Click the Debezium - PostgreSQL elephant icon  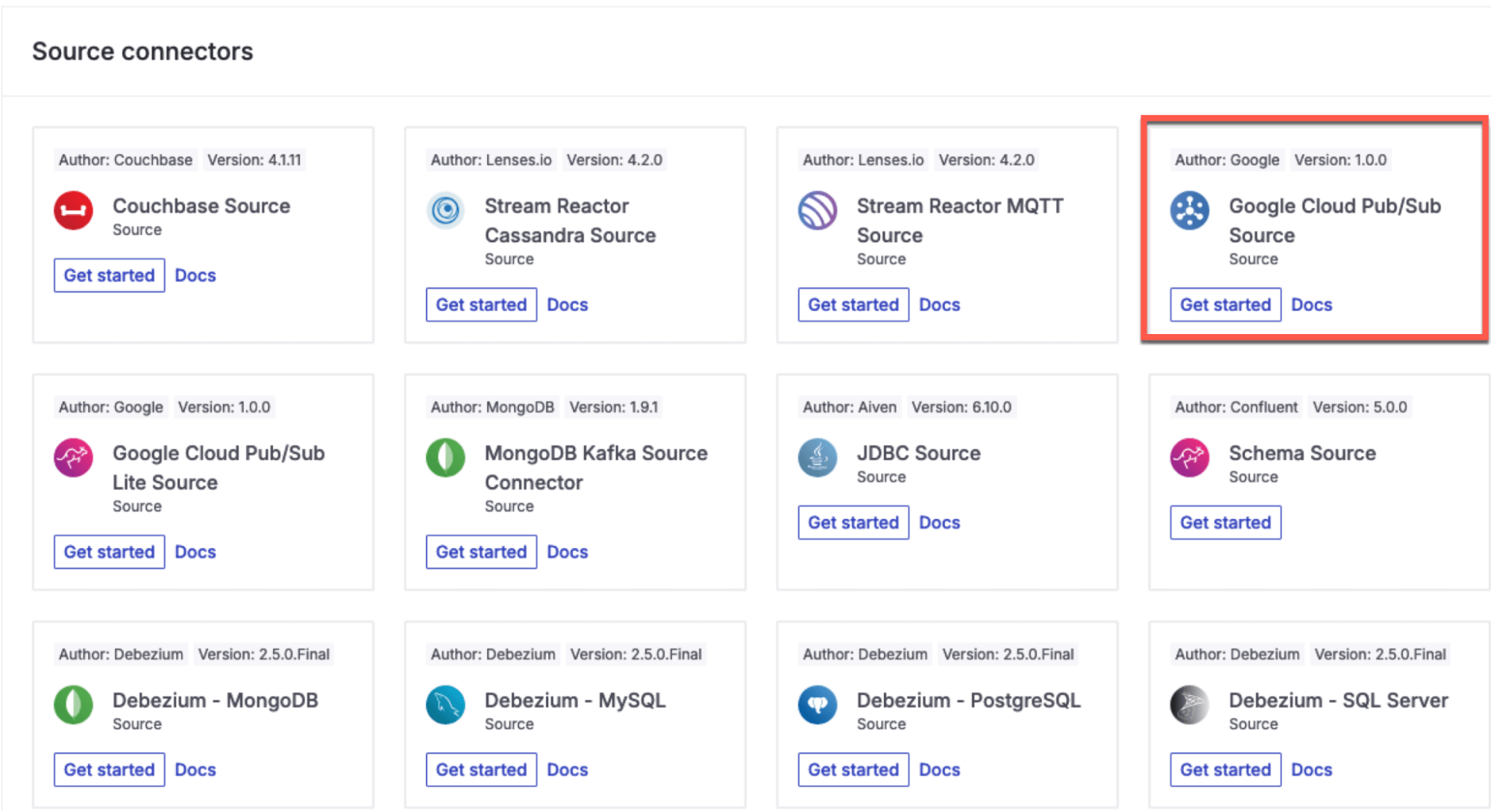[x=817, y=705]
